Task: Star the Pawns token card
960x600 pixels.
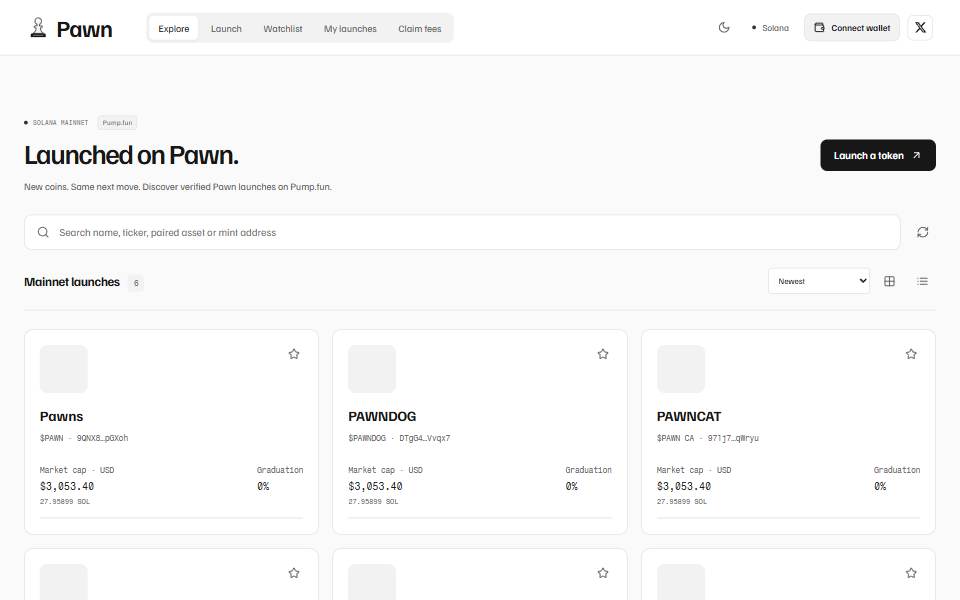Action: pos(294,354)
